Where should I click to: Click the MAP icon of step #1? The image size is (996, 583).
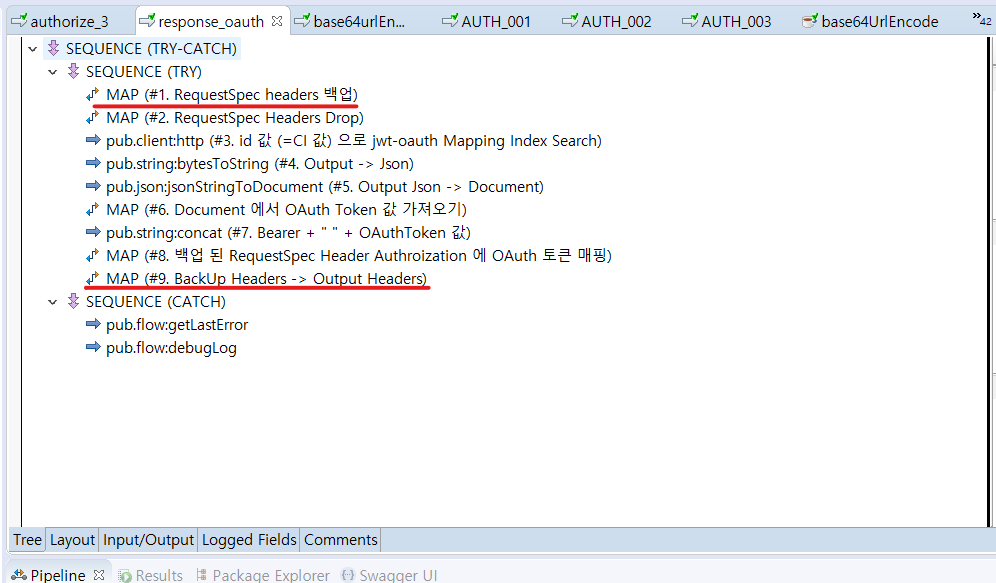93,95
